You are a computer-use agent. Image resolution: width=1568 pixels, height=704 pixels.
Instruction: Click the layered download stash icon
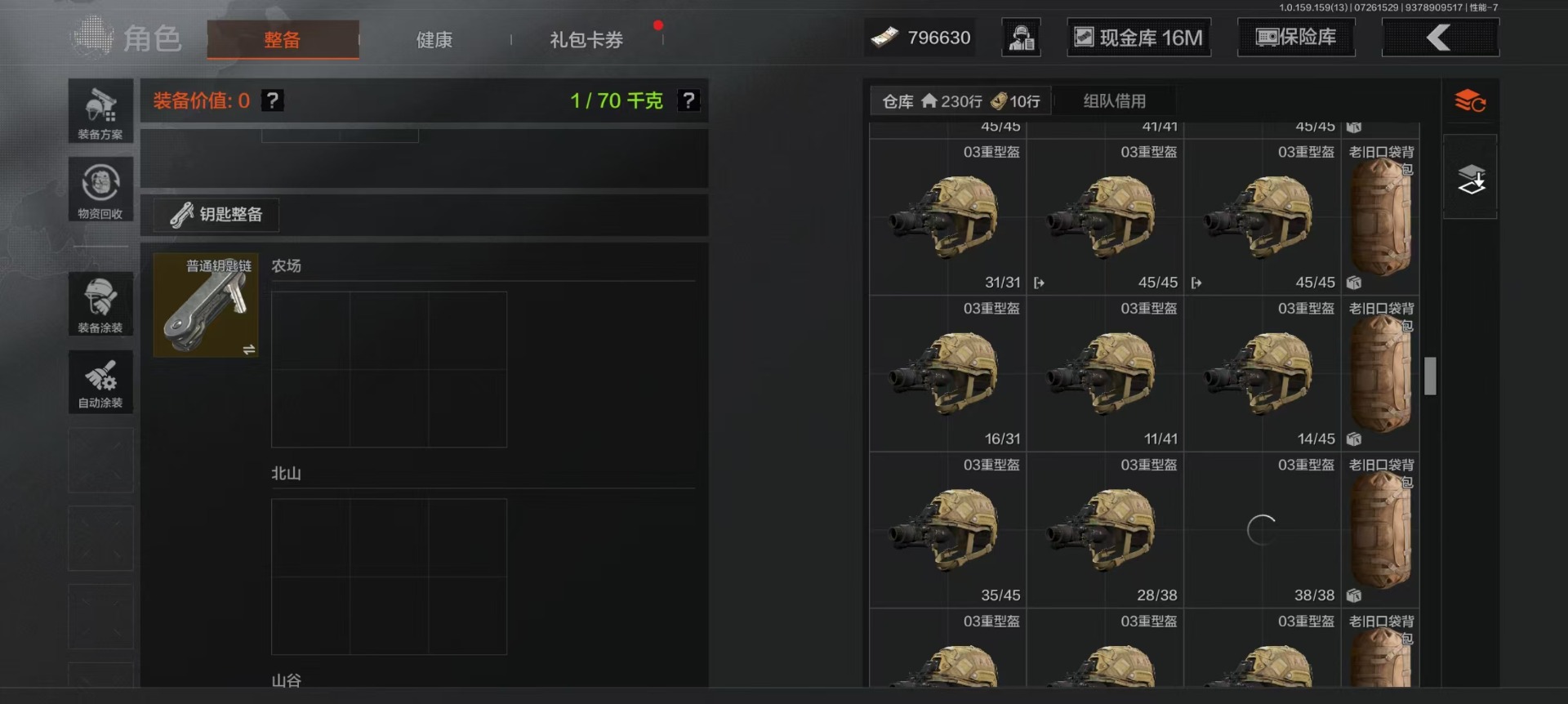point(1471,179)
